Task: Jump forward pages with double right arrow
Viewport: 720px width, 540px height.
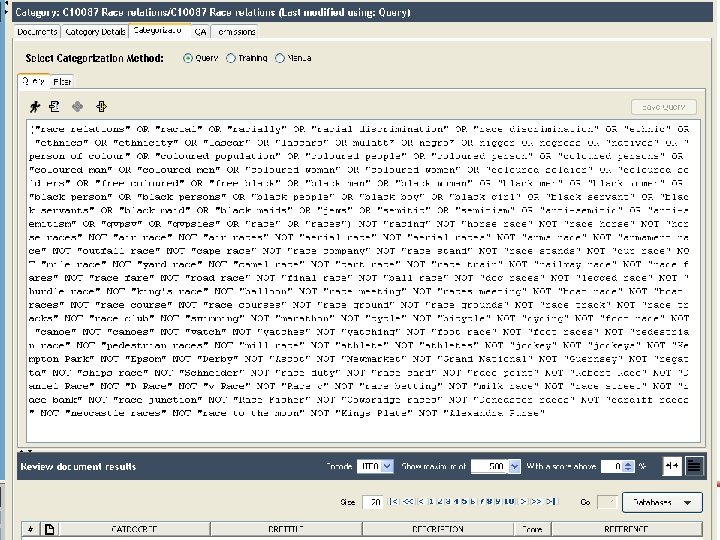Action: 536,501
